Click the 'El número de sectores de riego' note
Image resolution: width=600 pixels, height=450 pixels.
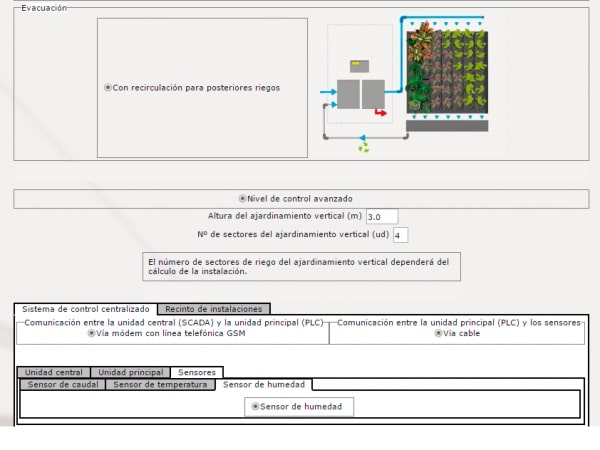(302, 267)
